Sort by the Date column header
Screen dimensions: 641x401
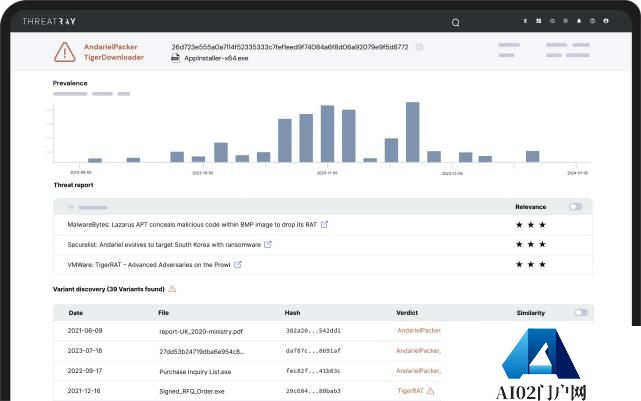coord(76,313)
